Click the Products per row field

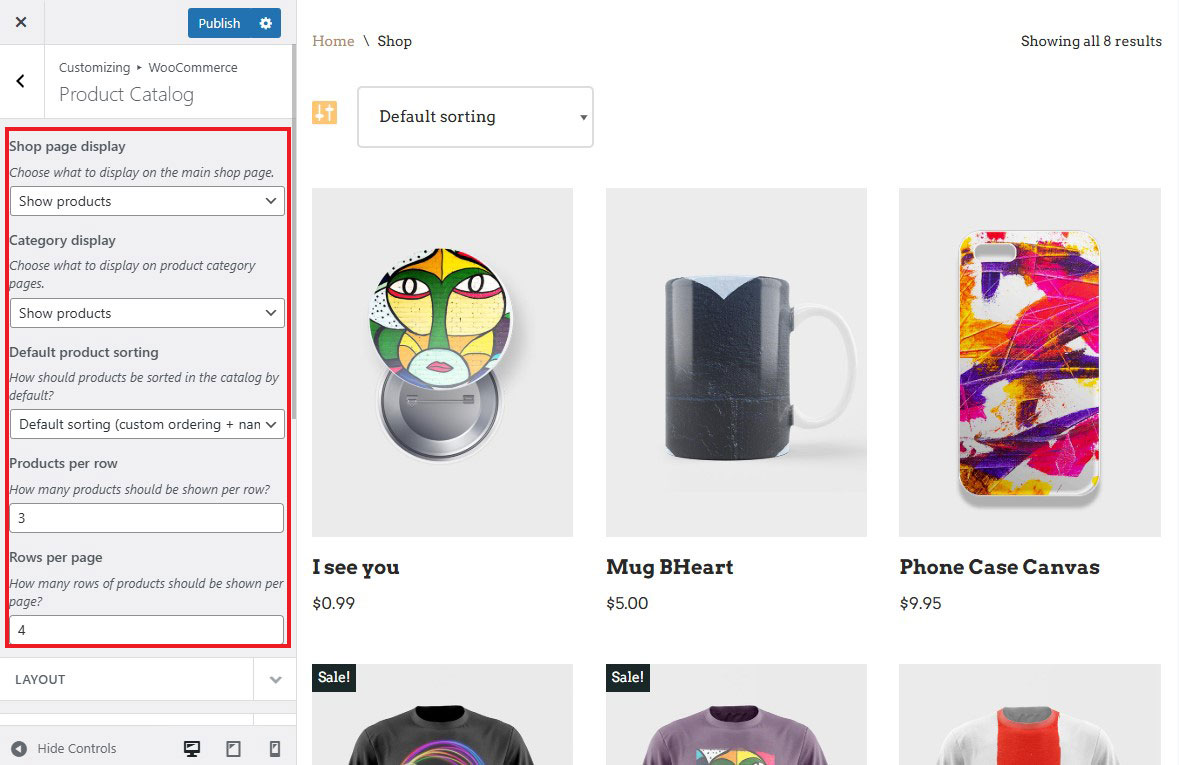(147, 518)
